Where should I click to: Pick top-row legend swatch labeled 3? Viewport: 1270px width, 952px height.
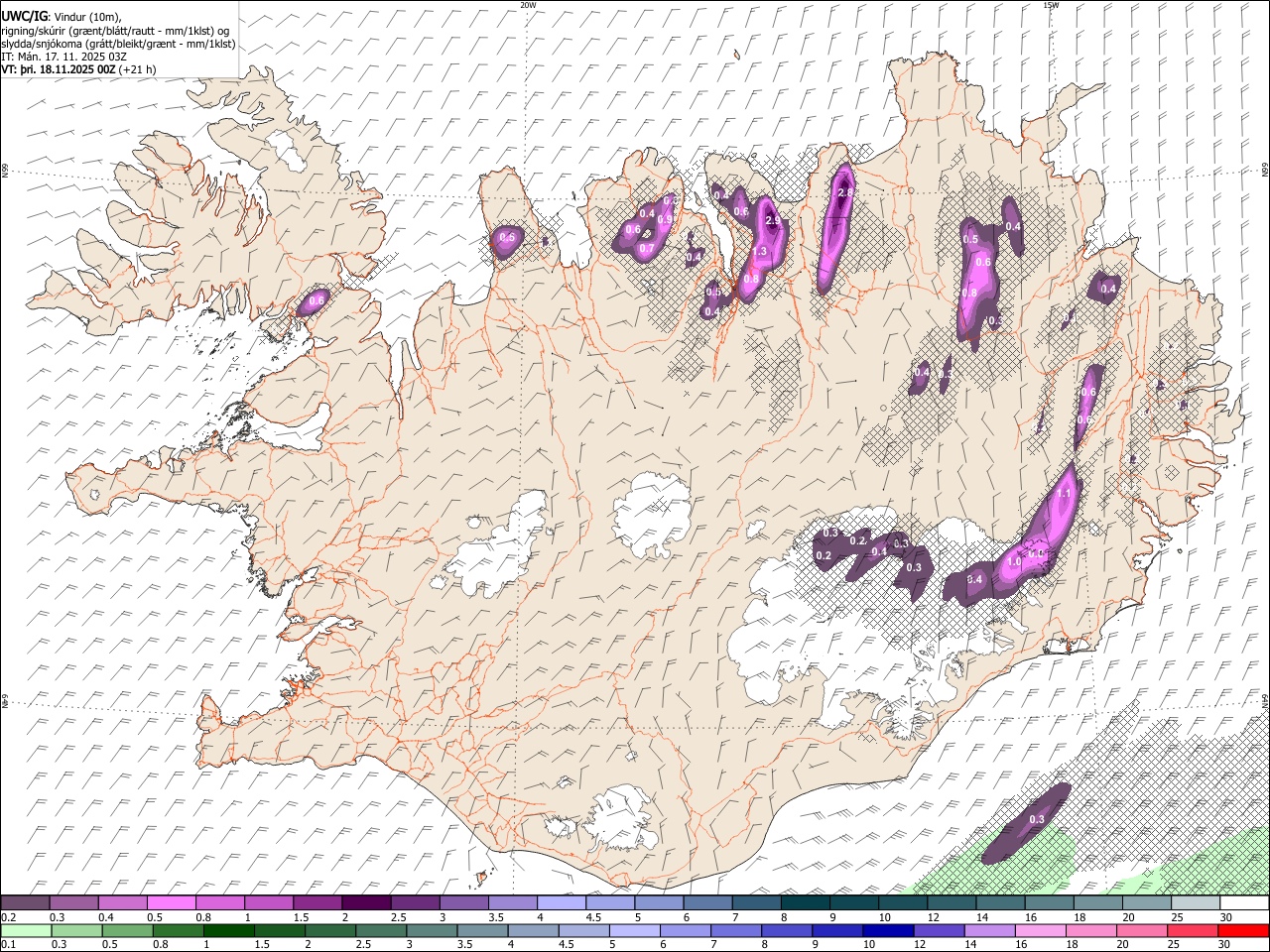pyautogui.click(x=463, y=902)
